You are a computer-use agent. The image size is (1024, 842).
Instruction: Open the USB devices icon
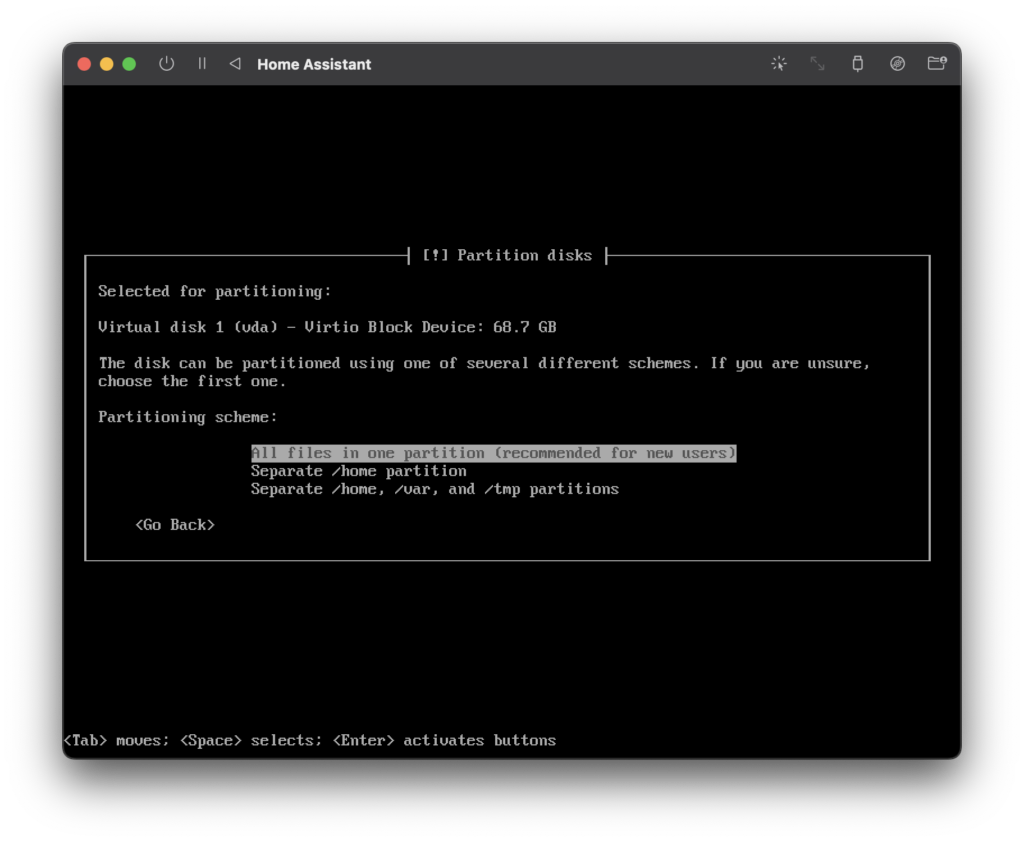coord(857,64)
